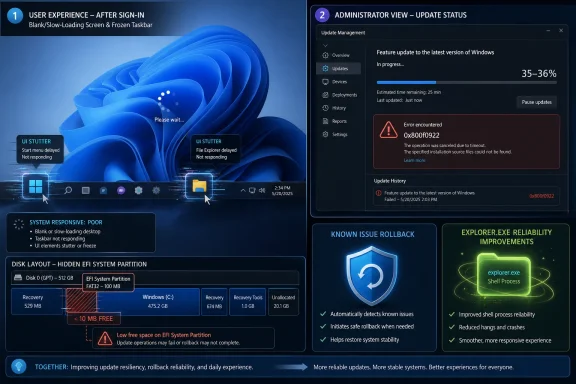
Task: Select Updates in Update Management sidebar
Action: tap(338, 68)
